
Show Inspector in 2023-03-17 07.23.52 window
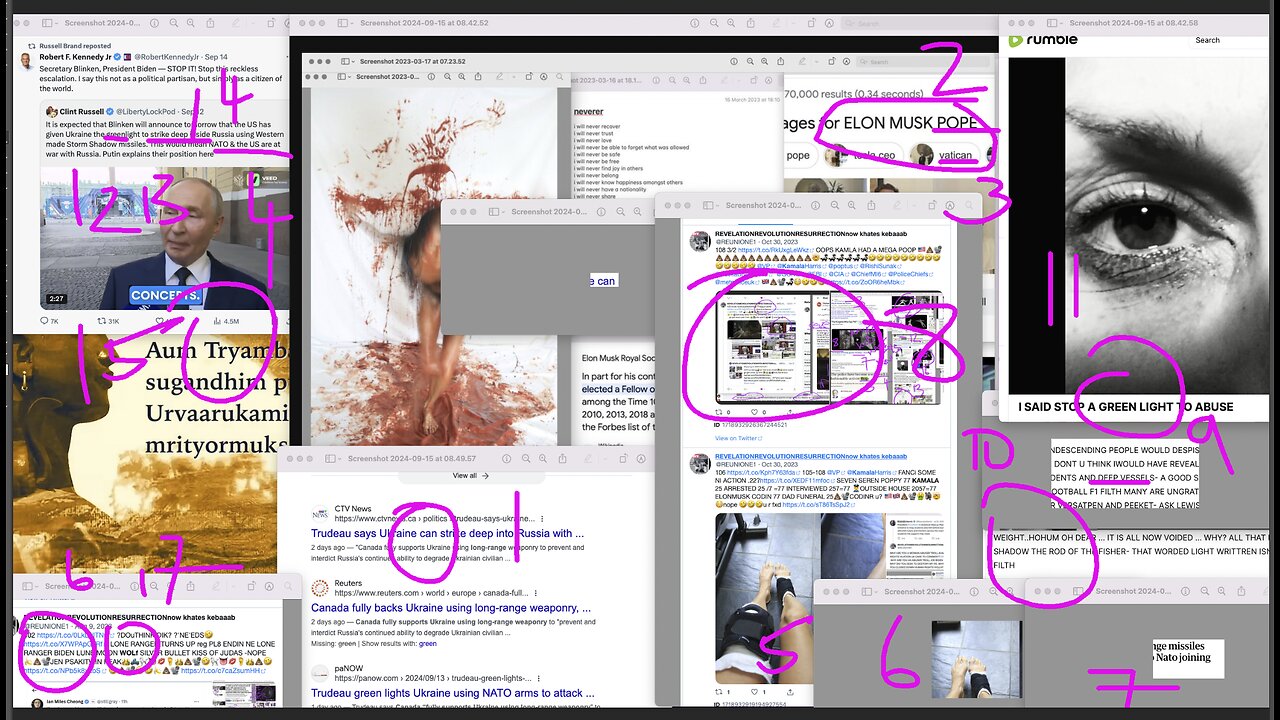734,61
